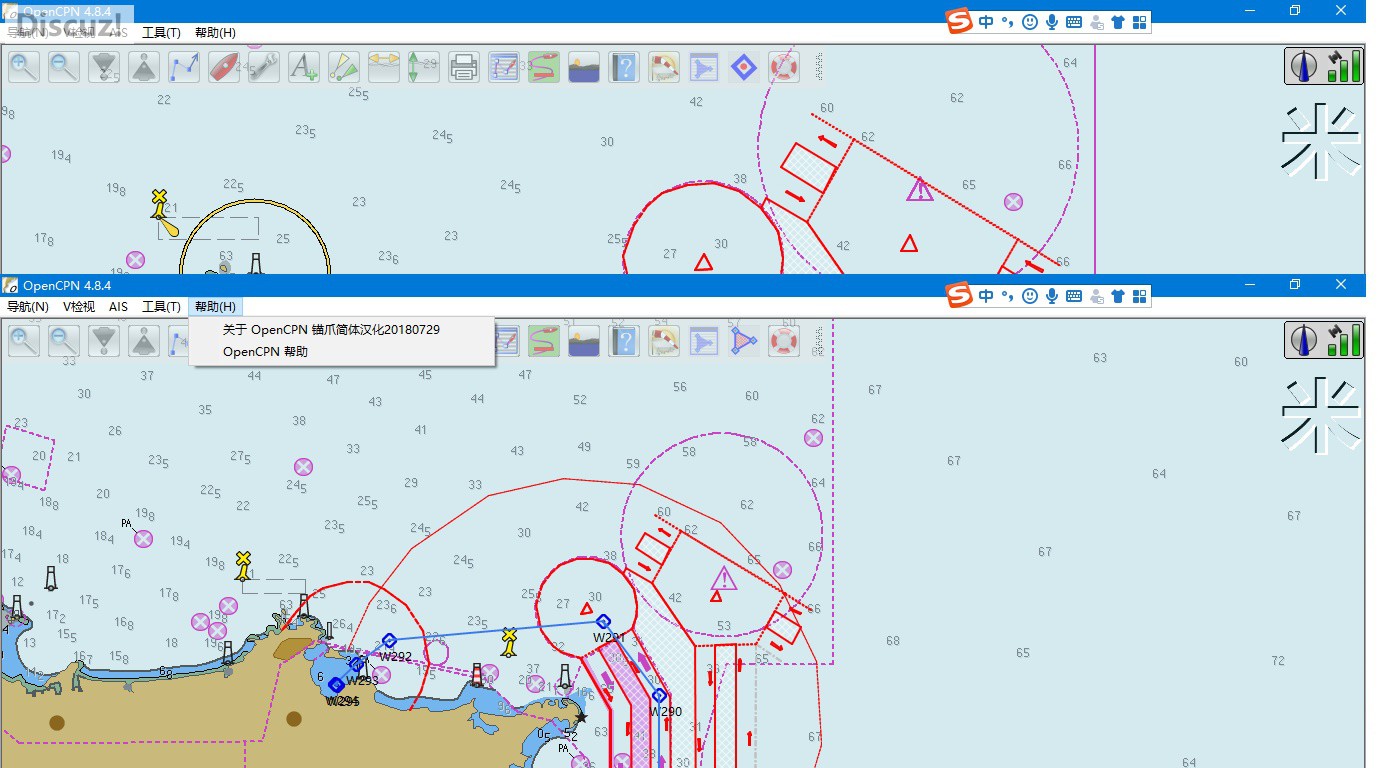This screenshot has height=768, width=1378.
Task: Close the 帮助(H) menu in bottom window
Action: coord(215,307)
